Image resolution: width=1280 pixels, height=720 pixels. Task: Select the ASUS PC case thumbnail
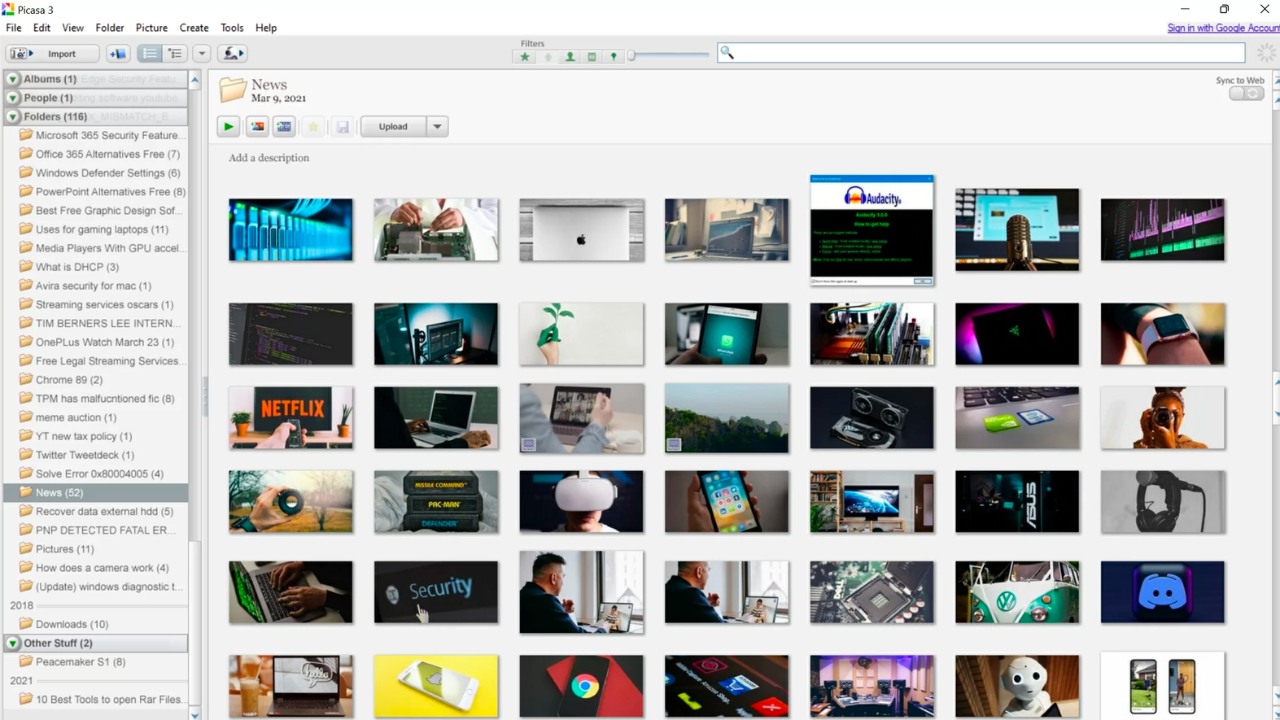1017,502
